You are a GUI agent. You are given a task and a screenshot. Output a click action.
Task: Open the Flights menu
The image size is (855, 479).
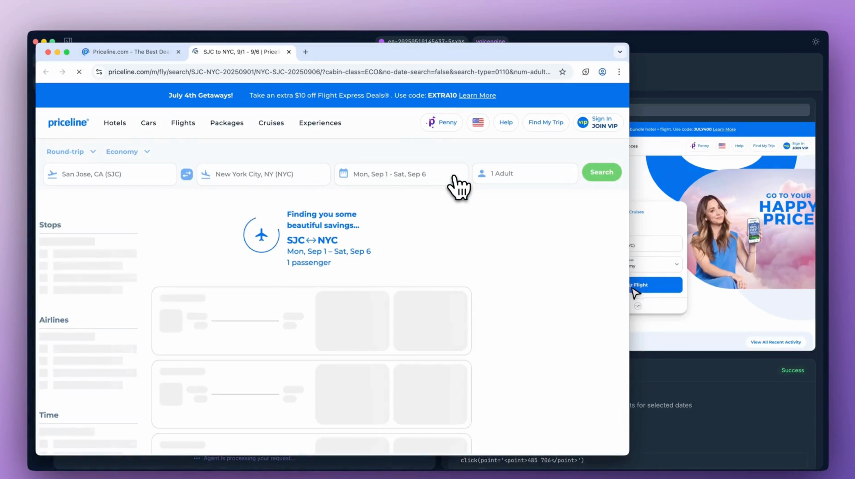click(x=183, y=123)
